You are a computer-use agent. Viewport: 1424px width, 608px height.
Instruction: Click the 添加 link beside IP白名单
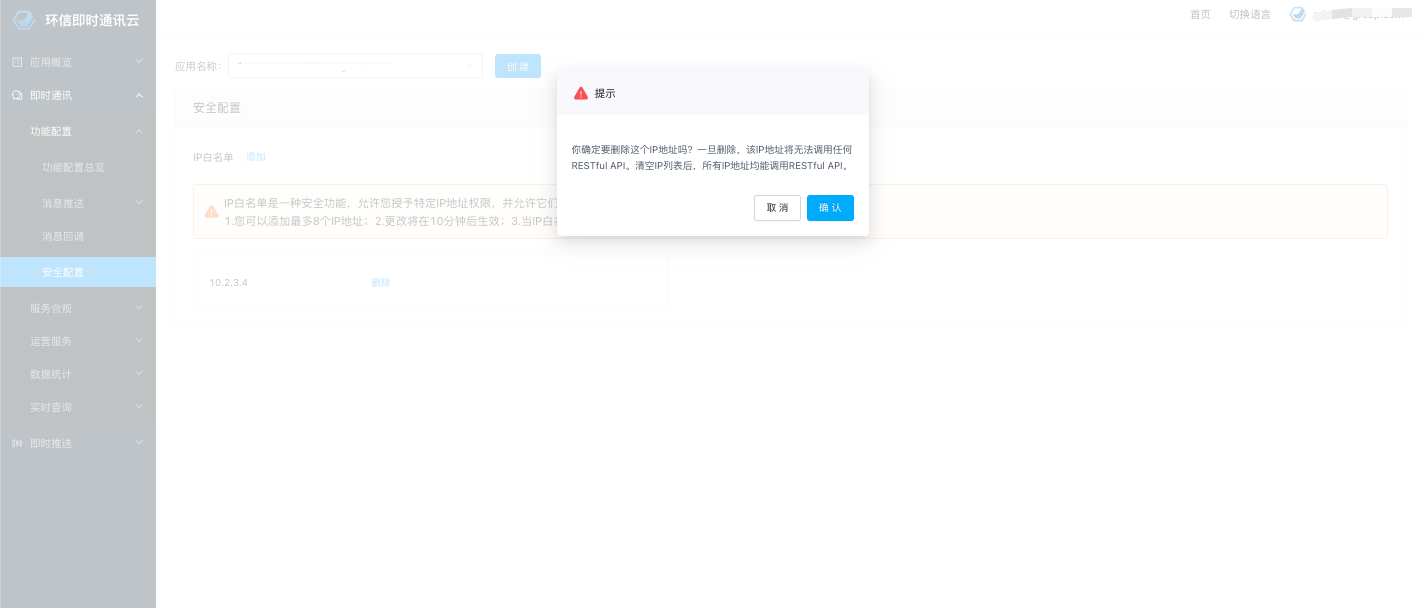tap(256, 157)
